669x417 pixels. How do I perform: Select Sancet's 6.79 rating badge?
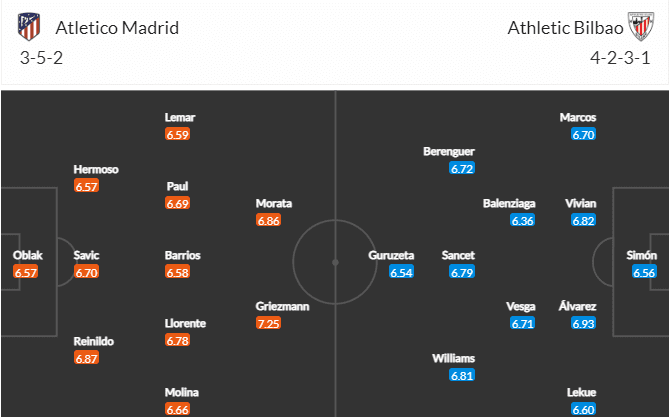click(x=462, y=272)
